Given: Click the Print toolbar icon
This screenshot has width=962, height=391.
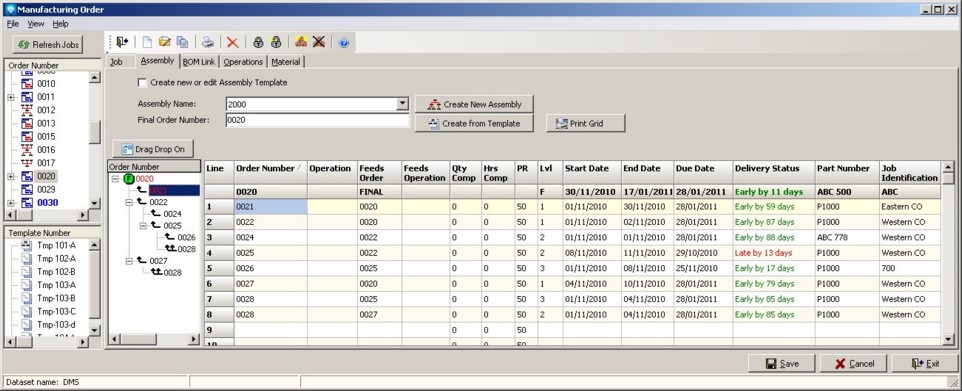Looking at the screenshot, I should click(208, 42).
